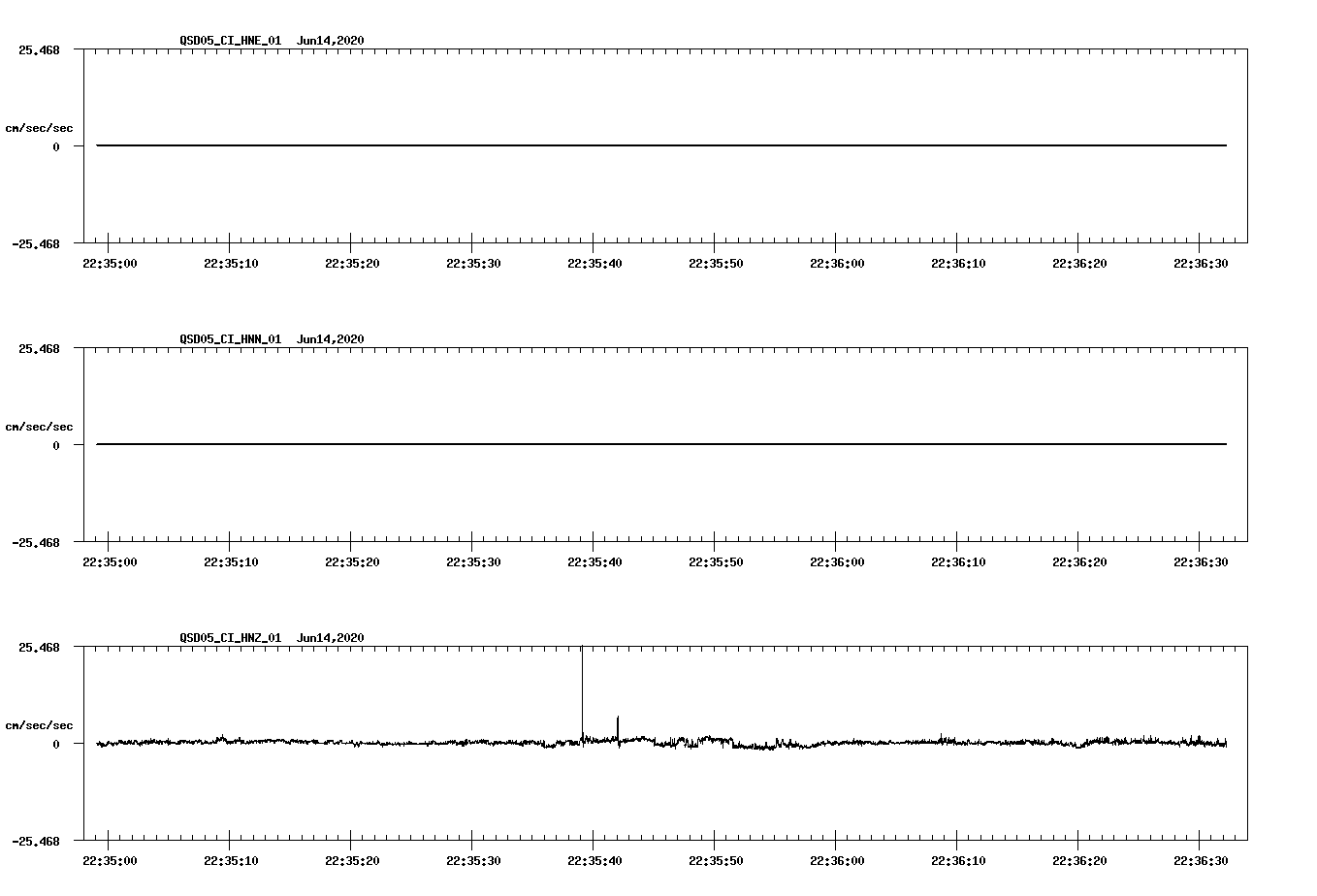Click the cm/sec/sec unit label of HNN plot

tap(39, 427)
